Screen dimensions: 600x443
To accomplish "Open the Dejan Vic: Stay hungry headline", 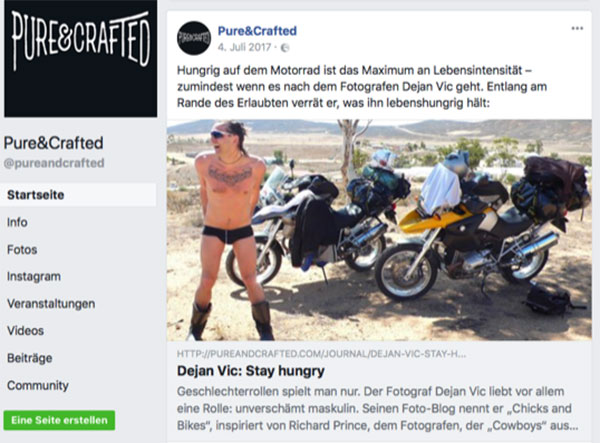I will coord(251,371).
